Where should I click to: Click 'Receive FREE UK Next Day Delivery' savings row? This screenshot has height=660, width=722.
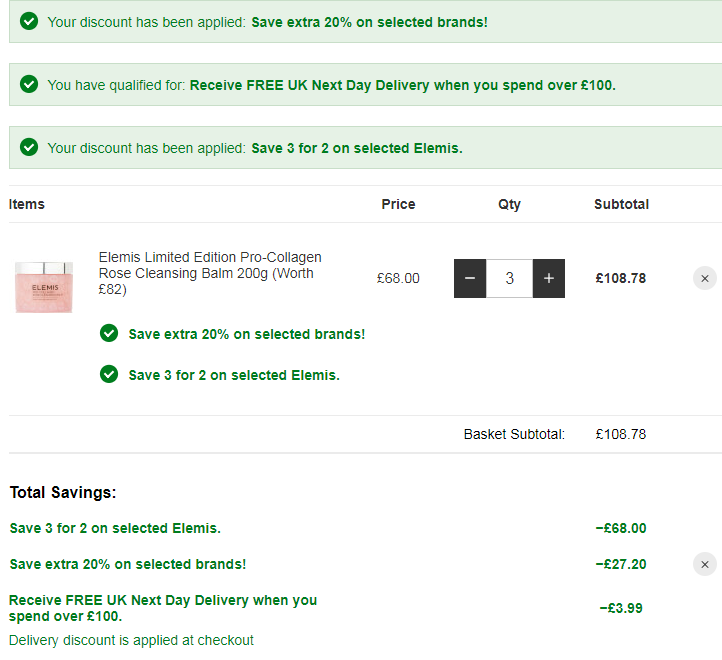coord(163,608)
